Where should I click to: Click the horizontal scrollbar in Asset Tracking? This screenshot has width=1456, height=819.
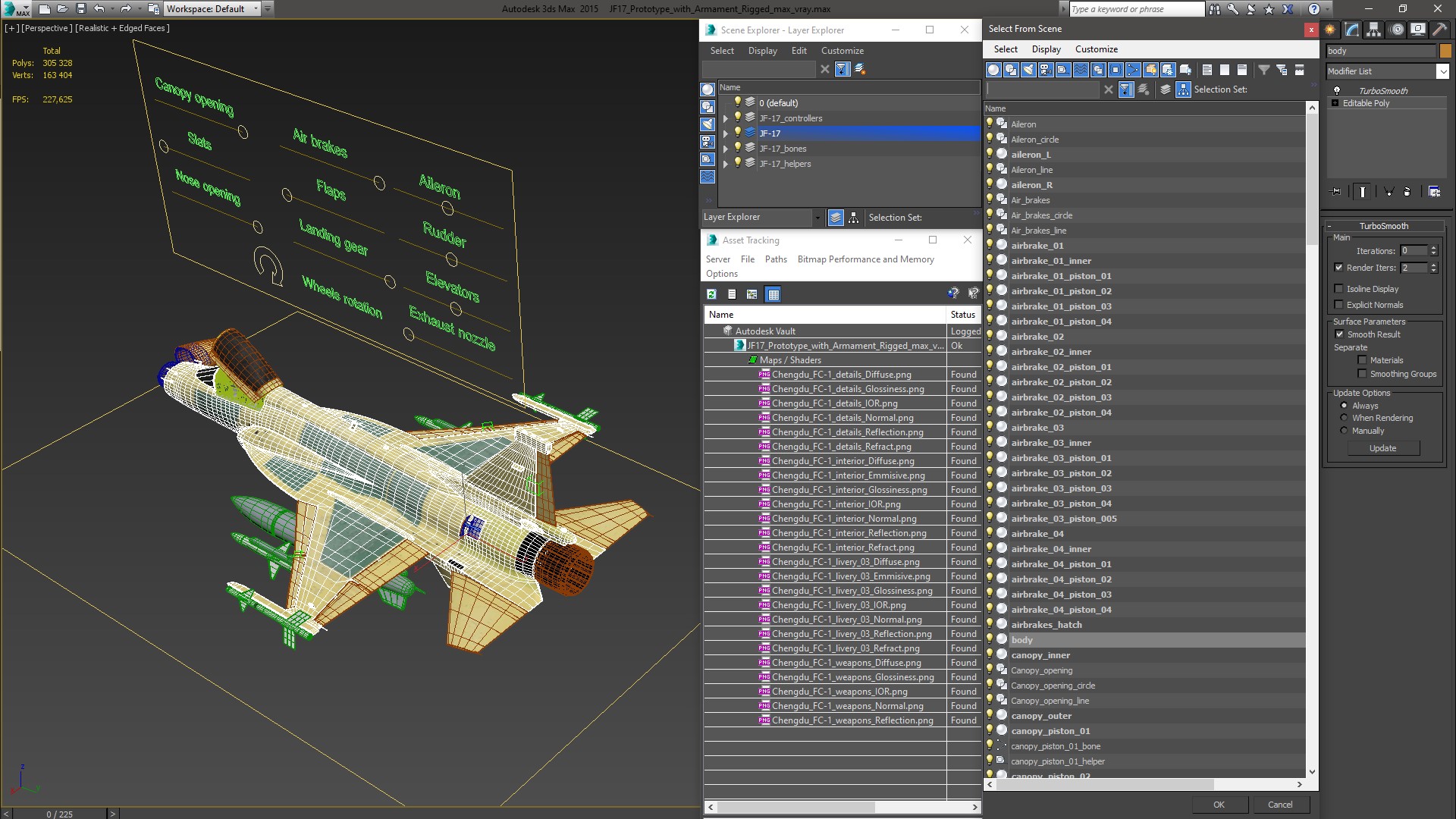coord(795,808)
